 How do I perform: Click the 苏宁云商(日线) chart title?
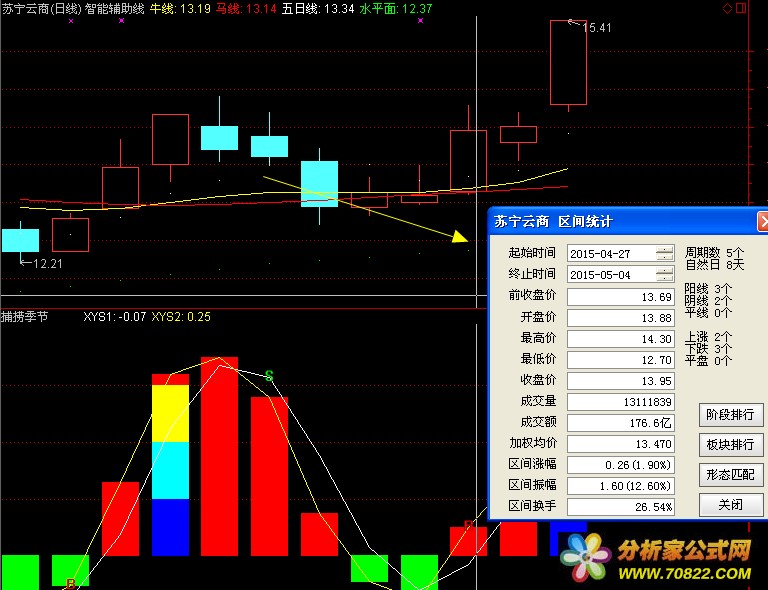[41, 8]
